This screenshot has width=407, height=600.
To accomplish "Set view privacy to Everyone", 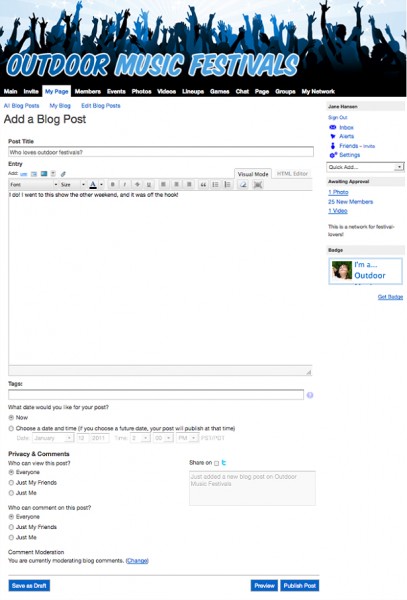I will click(x=11, y=472).
